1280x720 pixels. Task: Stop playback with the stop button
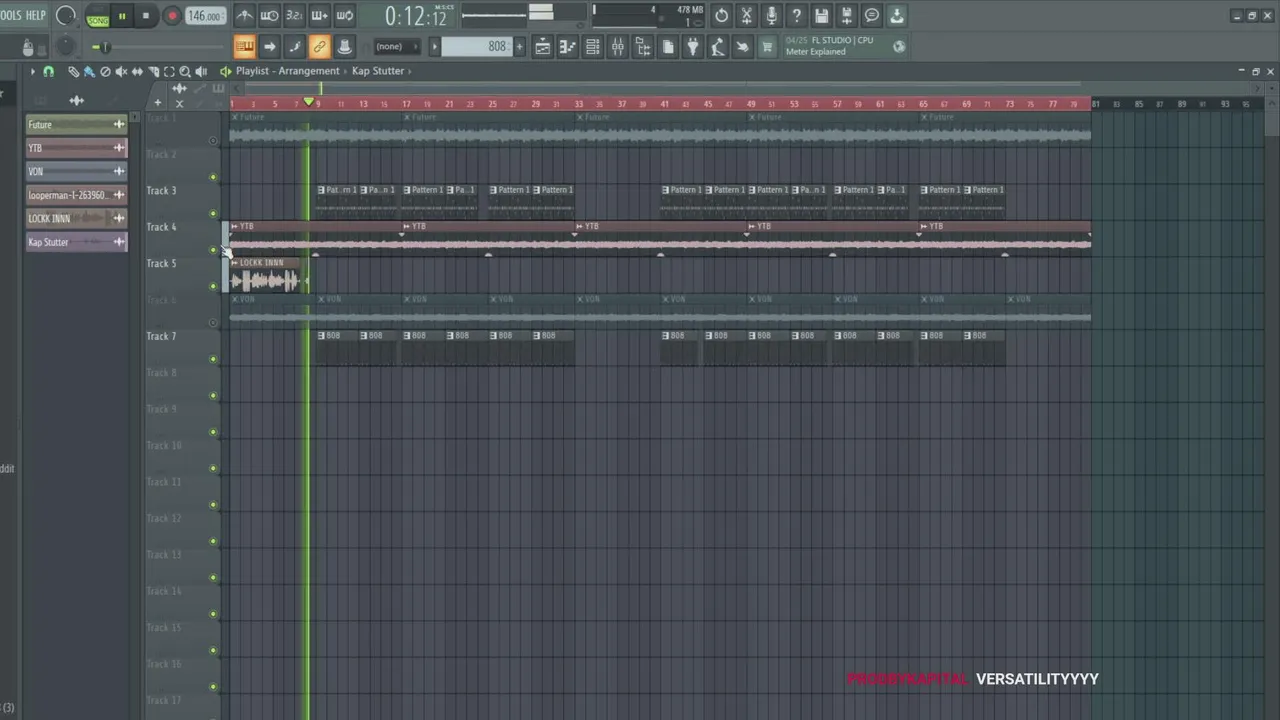click(x=146, y=16)
